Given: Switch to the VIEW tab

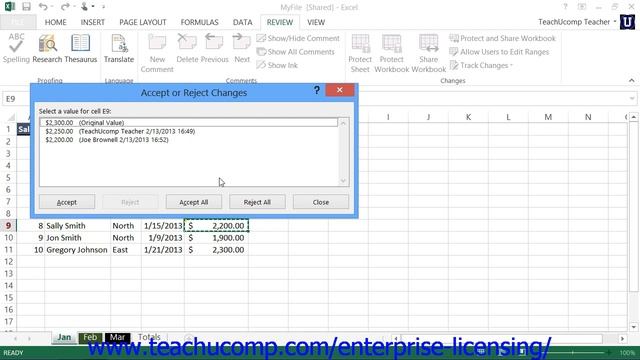Looking at the screenshot, I should tap(316, 22).
